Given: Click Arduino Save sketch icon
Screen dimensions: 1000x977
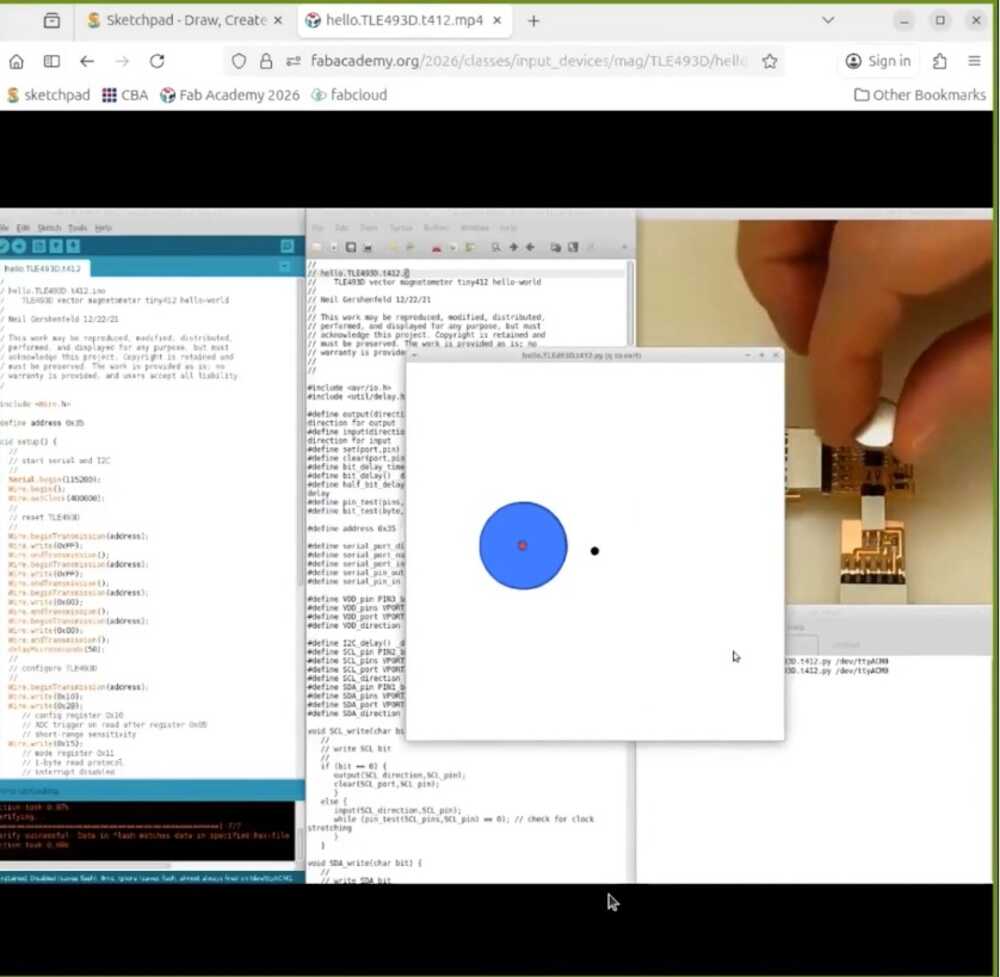Looking at the screenshot, I should (x=73, y=247).
